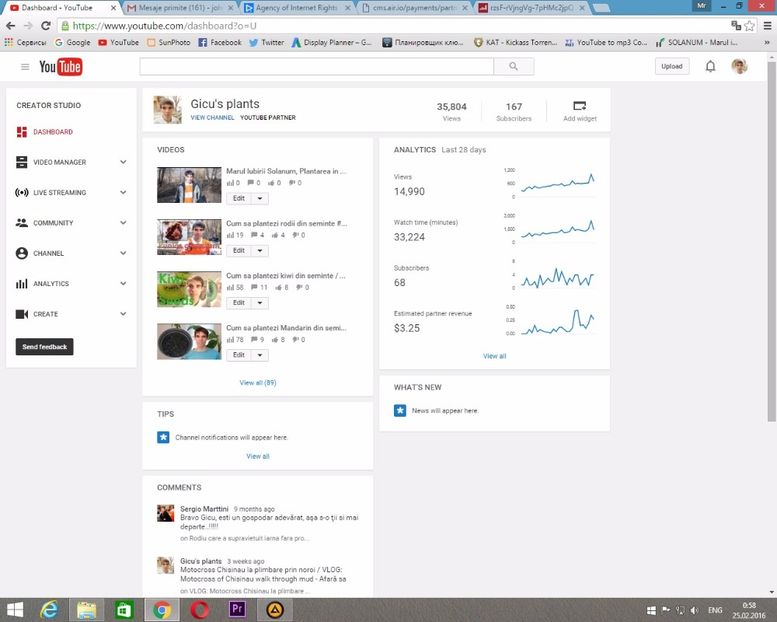Open Cum sa plantezi kiwi video title
Screen dimensions: 777x622
tap(286, 276)
